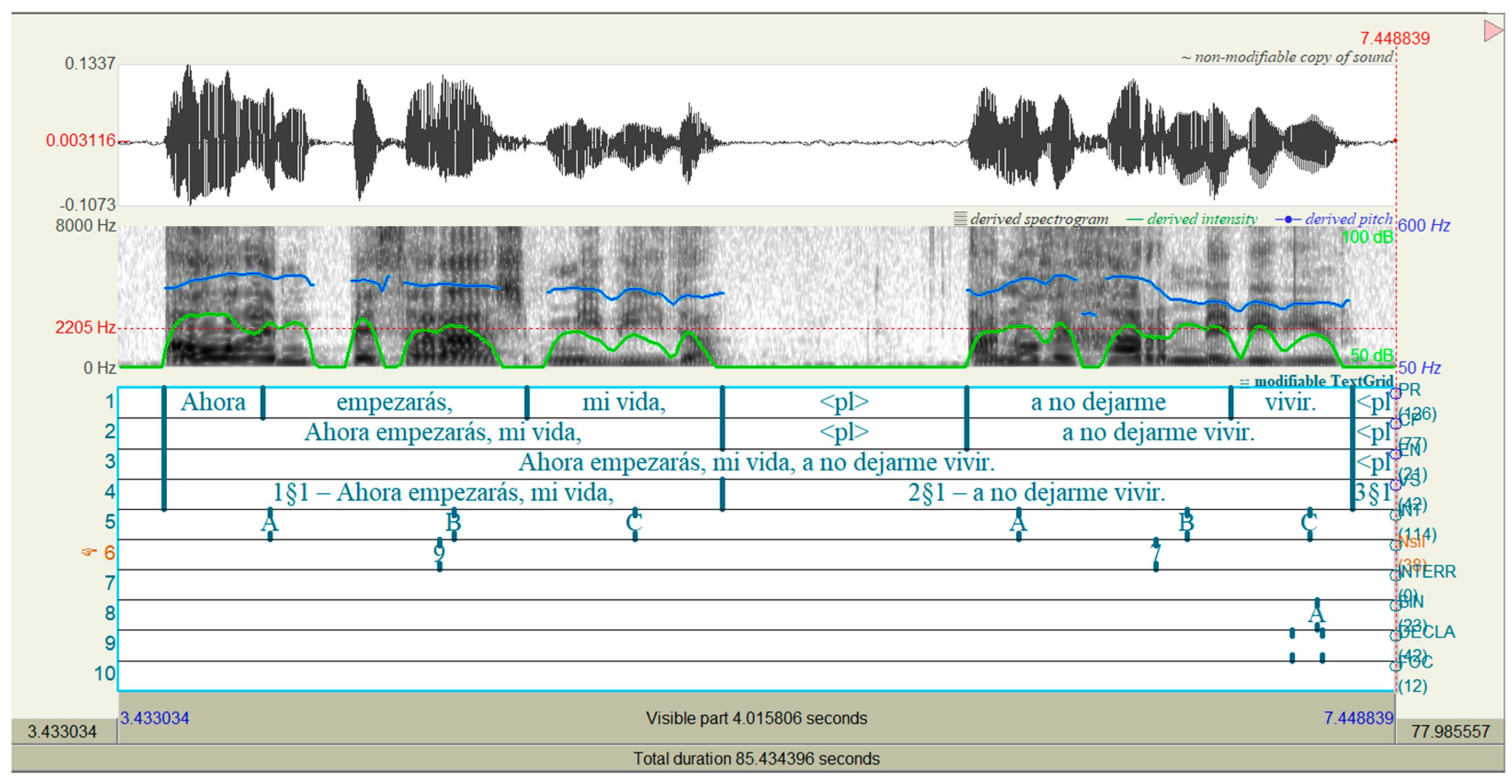The width and height of the screenshot is (1512, 784).
Task: Click the boundary circle on Nsil tier
Action: [1395, 545]
